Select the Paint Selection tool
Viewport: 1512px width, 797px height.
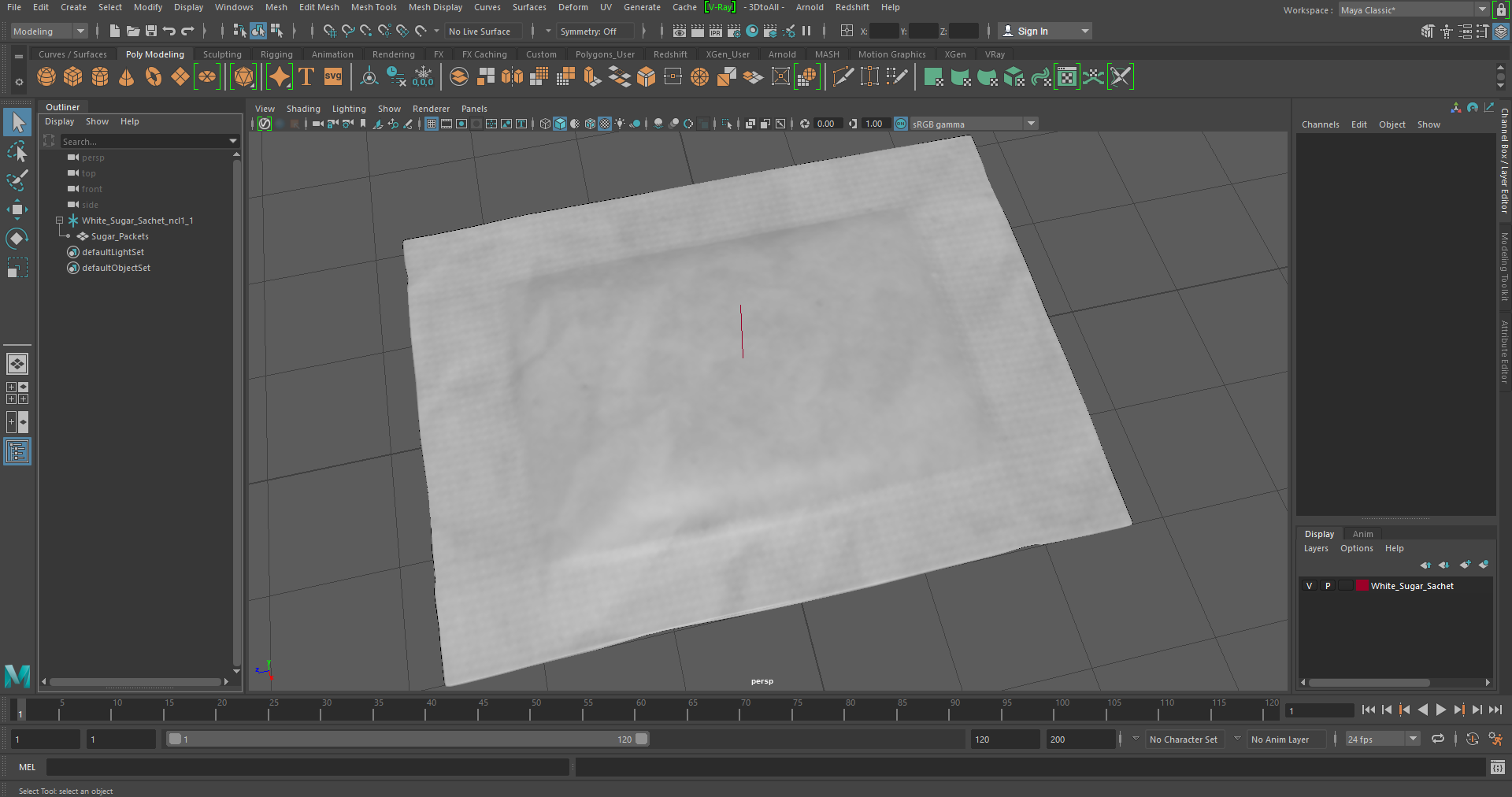(17, 180)
